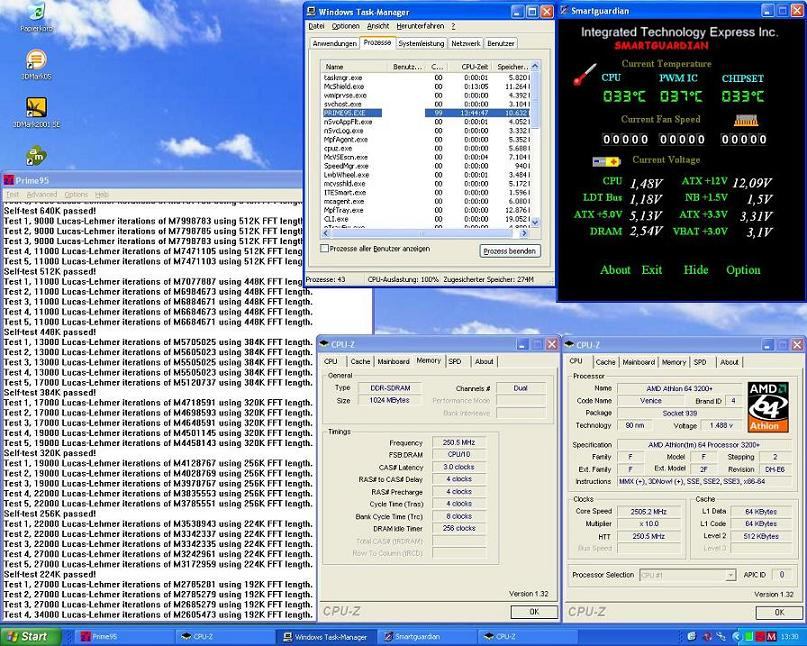The height and width of the screenshot is (646, 807).
Task: Open the Optionen menu in Task-Manager
Action: coord(345,26)
